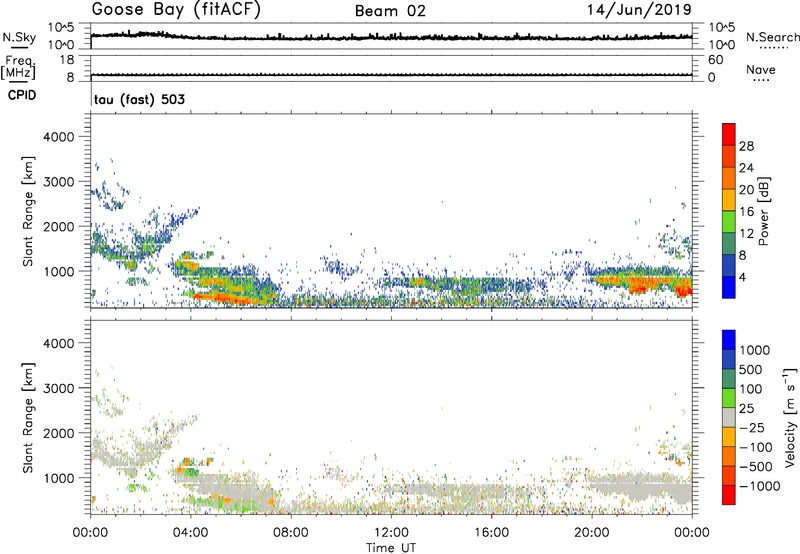The height and width of the screenshot is (554, 800).
Task: Click the "tau (fast) 503" mode text
Action: coord(139,99)
